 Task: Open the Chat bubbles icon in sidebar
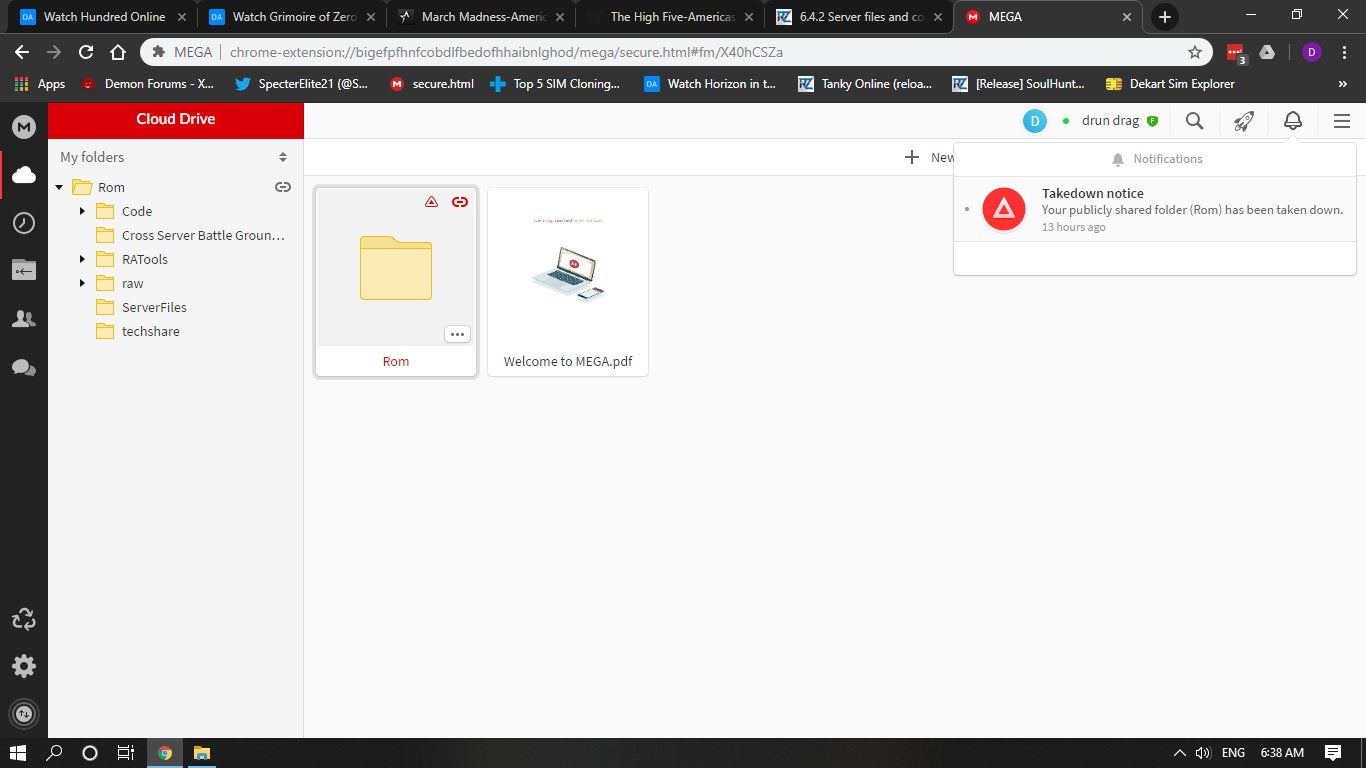[24, 368]
